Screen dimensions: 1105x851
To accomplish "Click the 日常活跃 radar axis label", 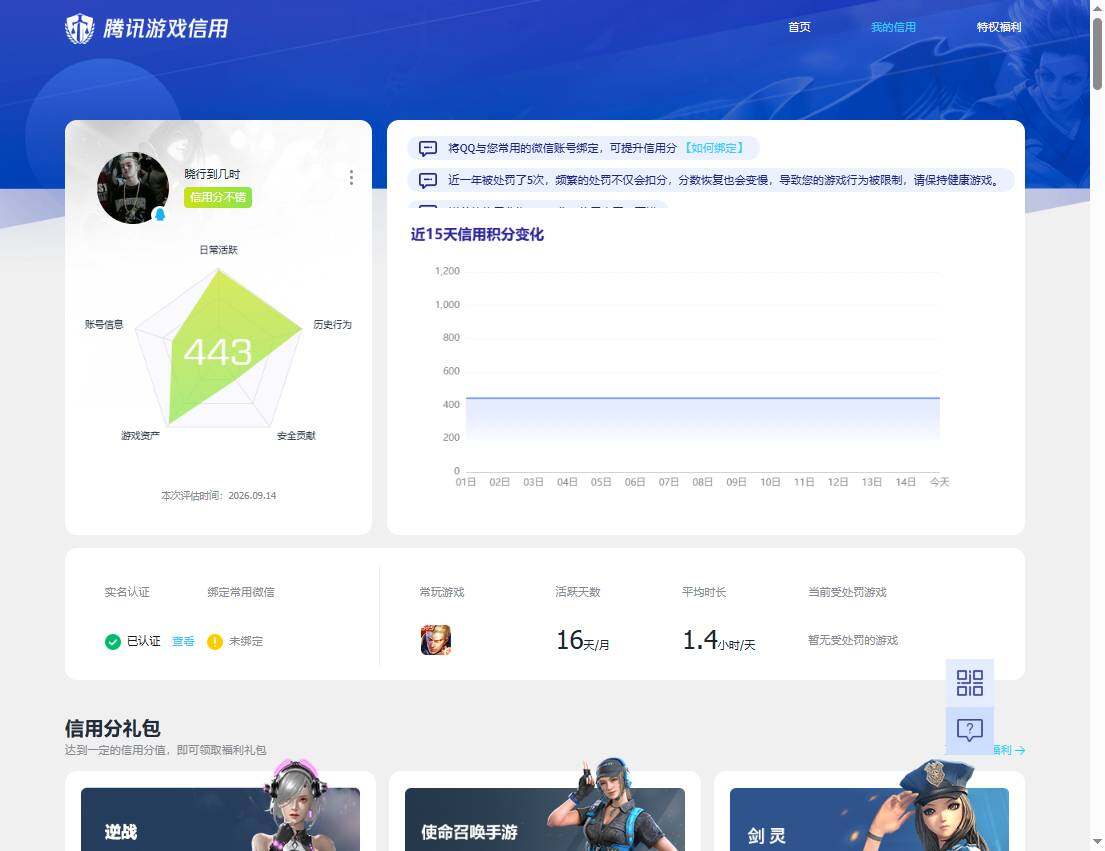I will pos(218,249).
